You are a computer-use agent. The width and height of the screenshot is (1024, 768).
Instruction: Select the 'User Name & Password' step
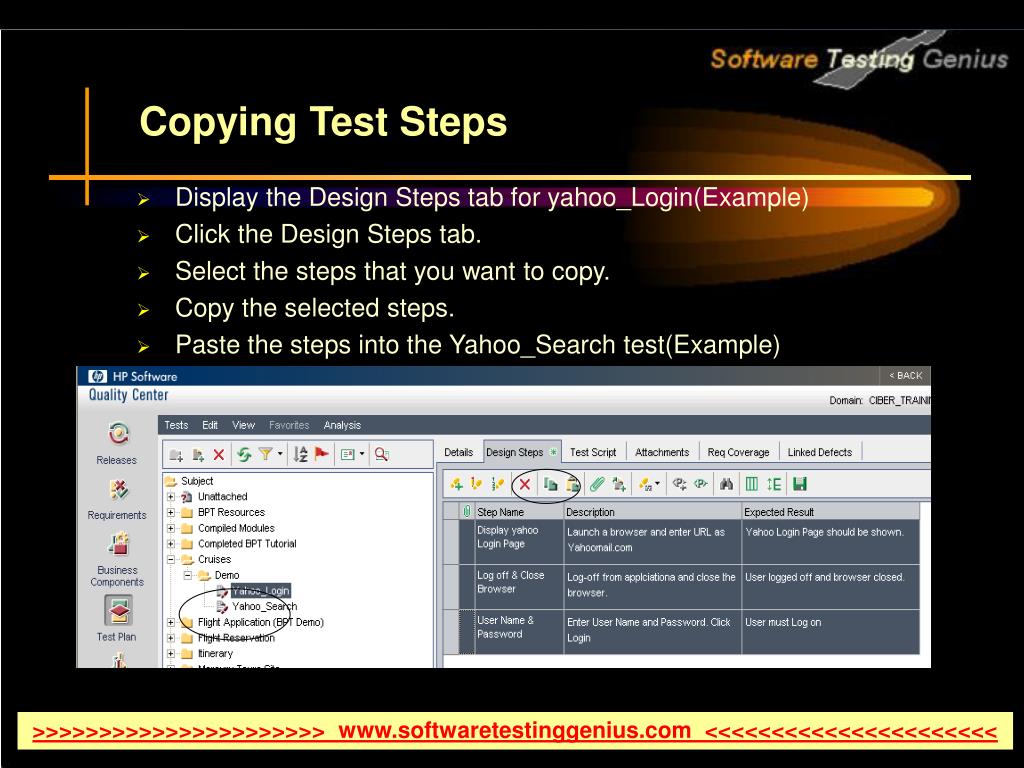(x=681, y=632)
